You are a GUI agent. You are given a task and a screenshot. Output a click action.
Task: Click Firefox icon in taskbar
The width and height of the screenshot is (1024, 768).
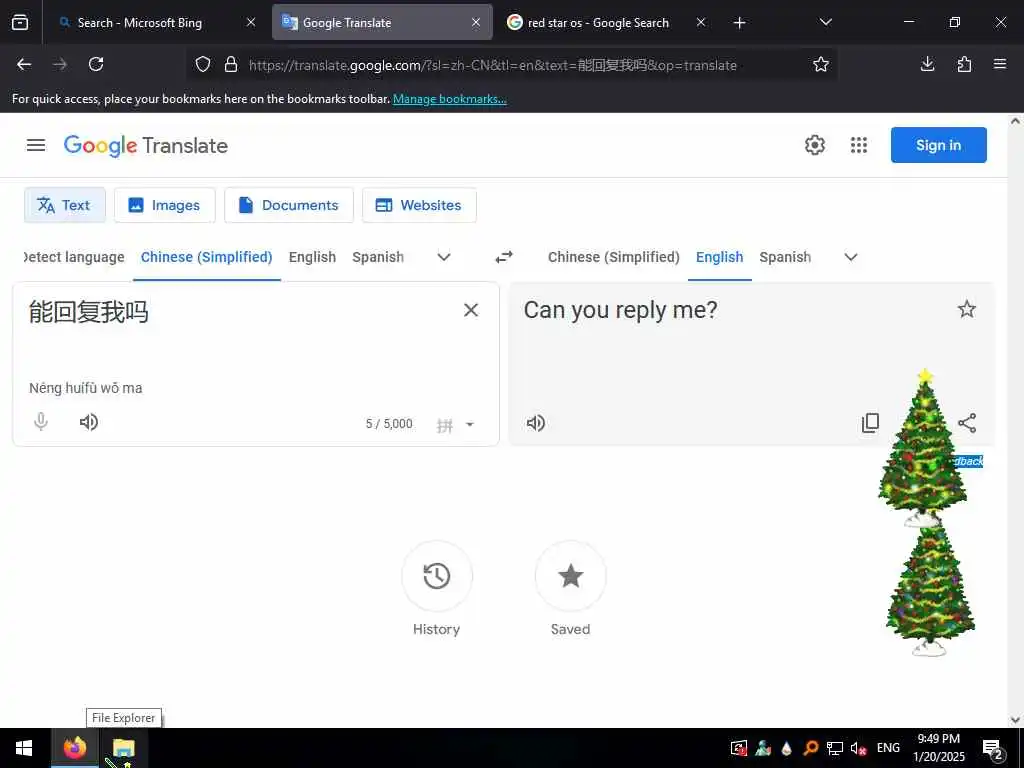click(74, 748)
